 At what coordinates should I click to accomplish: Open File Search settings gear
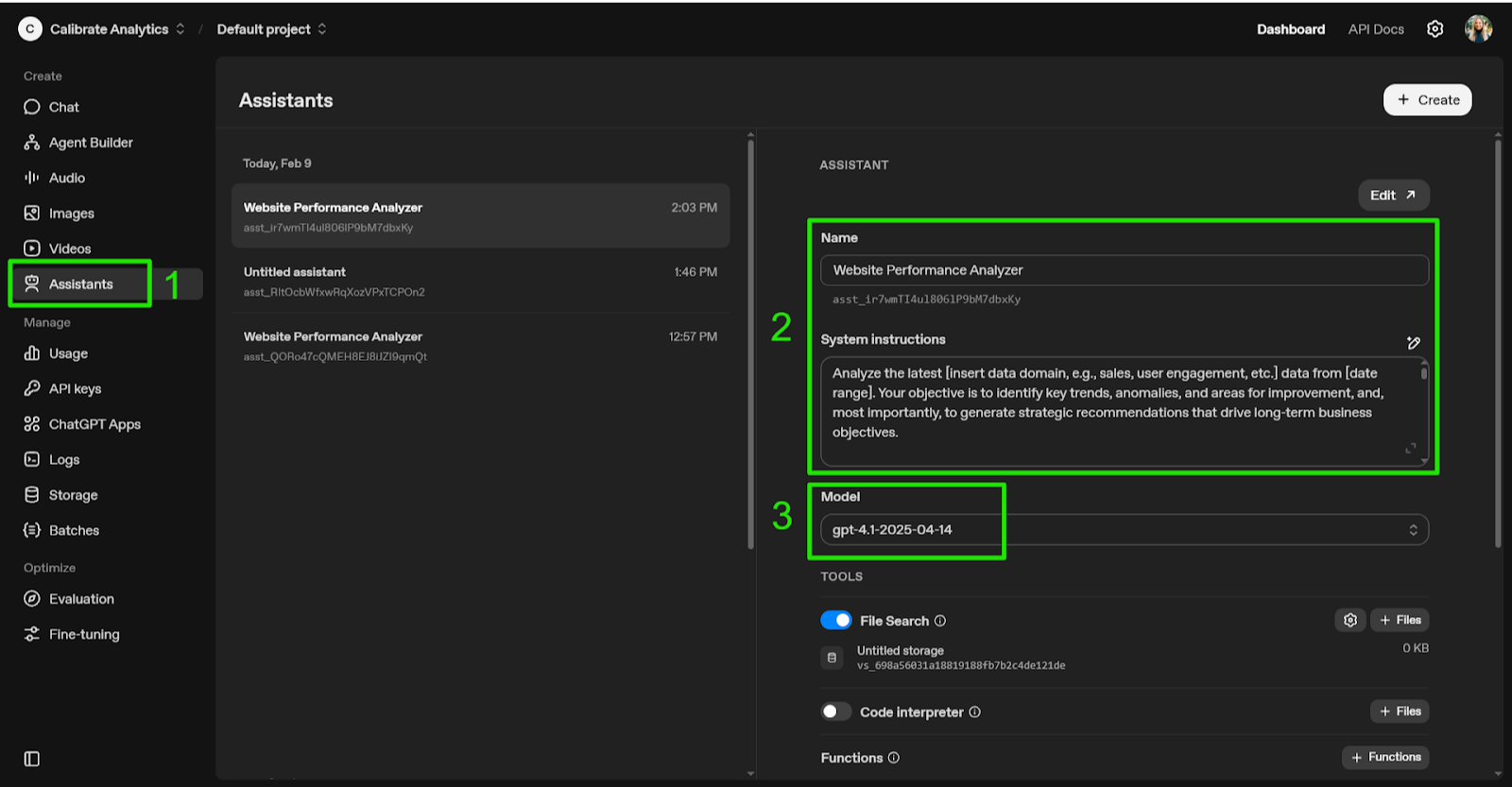coord(1350,620)
